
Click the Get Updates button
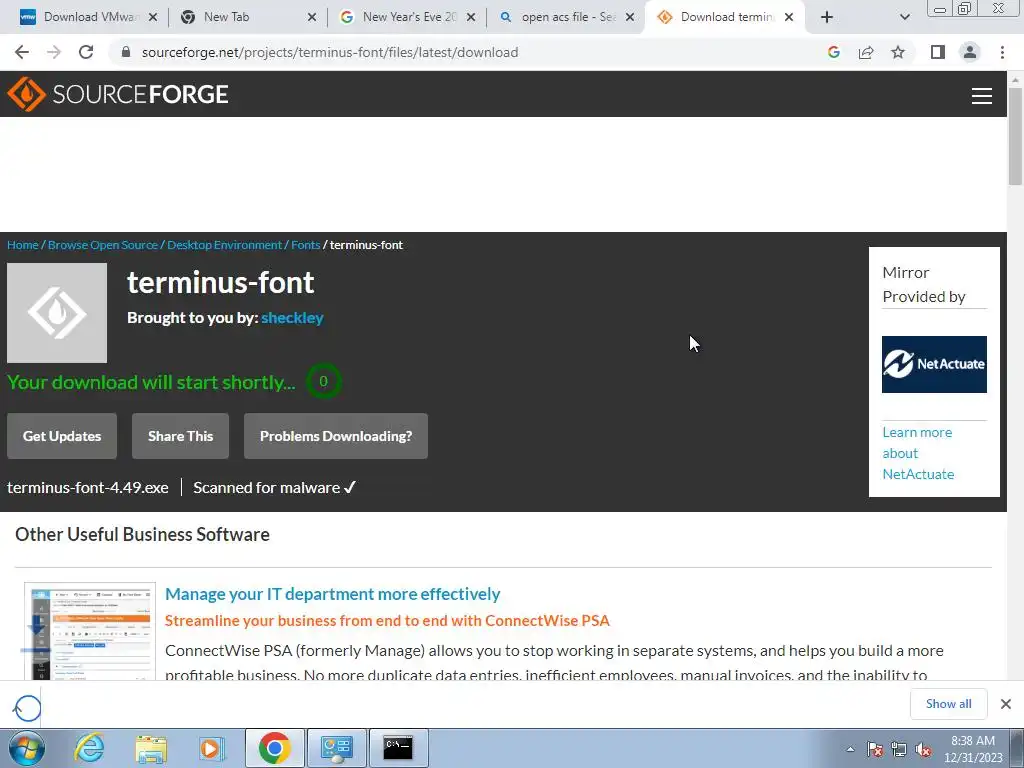click(62, 436)
